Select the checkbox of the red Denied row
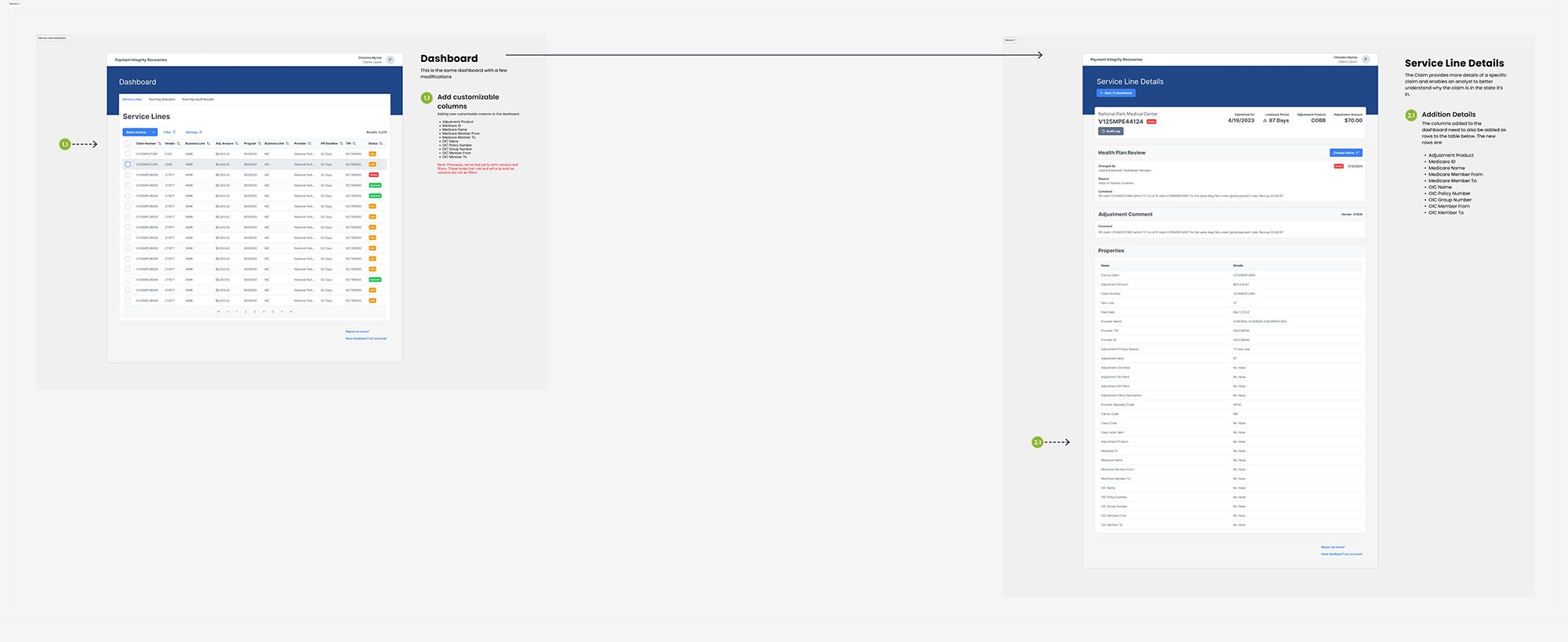Viewport: 1568px width, 642px height. (128, 175)
